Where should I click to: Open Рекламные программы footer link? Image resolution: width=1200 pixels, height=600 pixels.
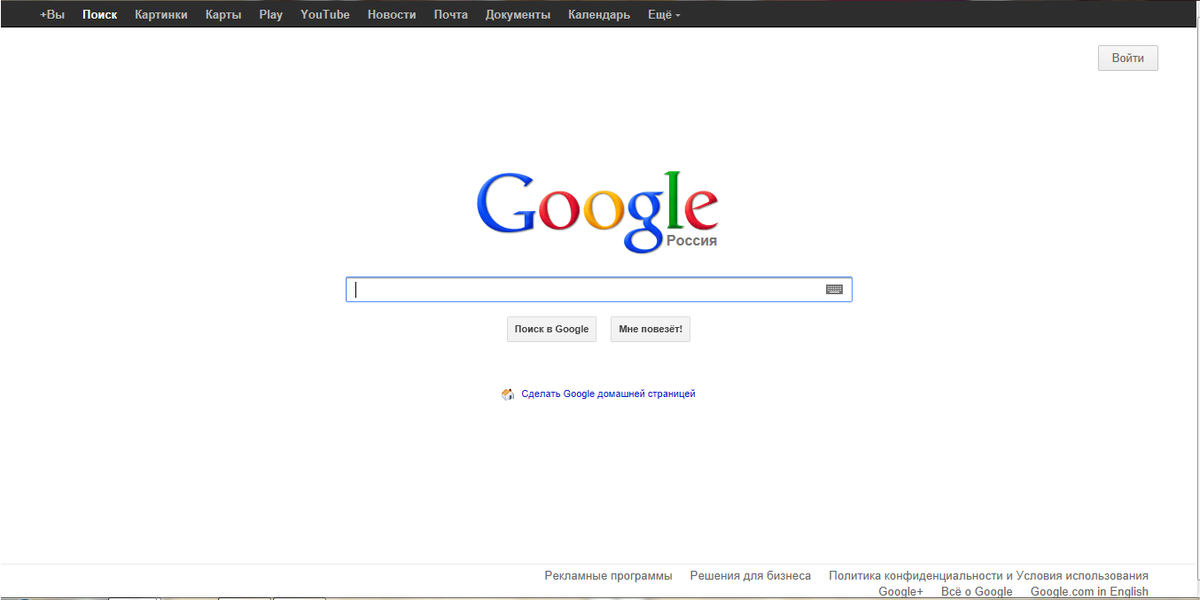tap(608, 576)
